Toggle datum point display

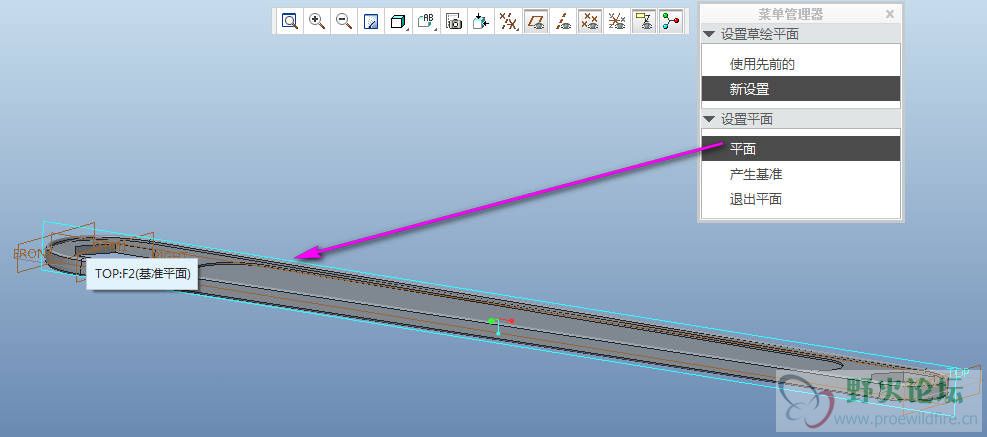point(590,21)
